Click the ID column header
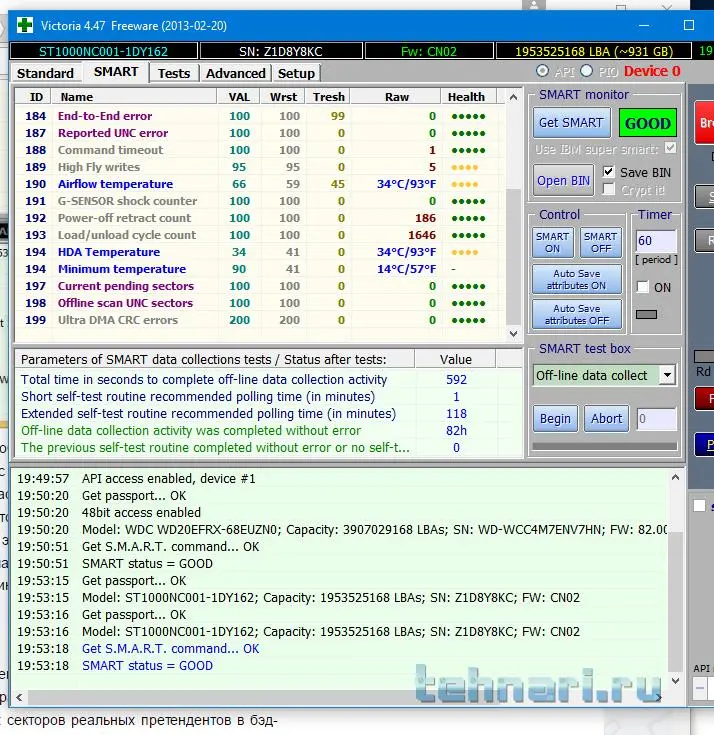 [x=34, y=97]
